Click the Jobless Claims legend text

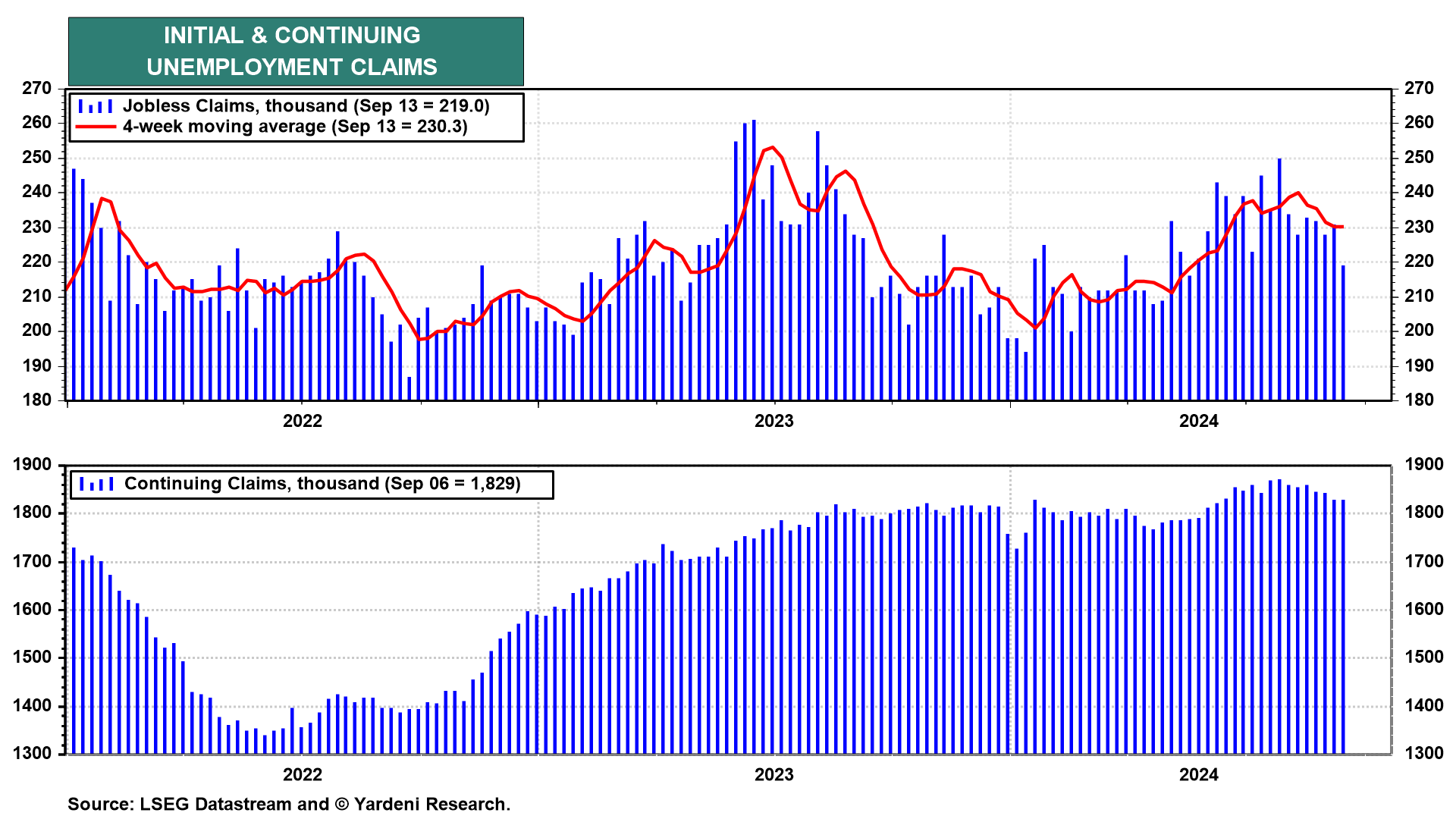[306, 106]
